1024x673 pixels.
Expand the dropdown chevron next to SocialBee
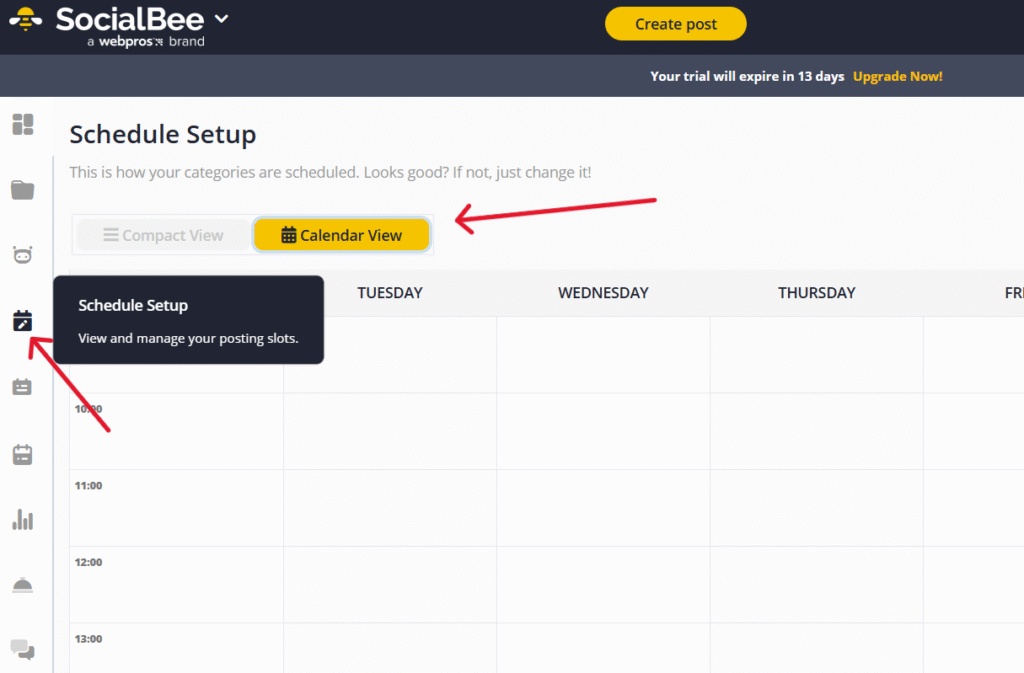click(x=221, y=19)
